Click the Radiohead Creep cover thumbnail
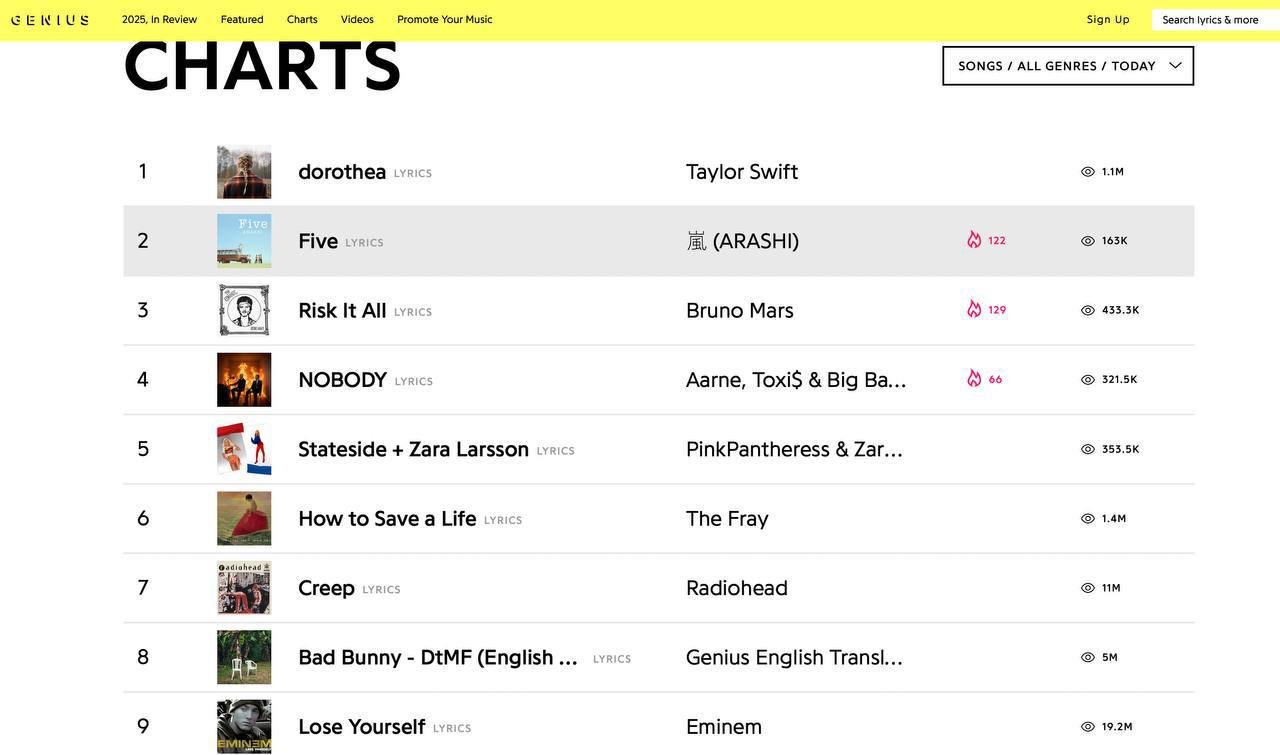The width and height of the screenshot is (1280, 755). tap(244, 588)
